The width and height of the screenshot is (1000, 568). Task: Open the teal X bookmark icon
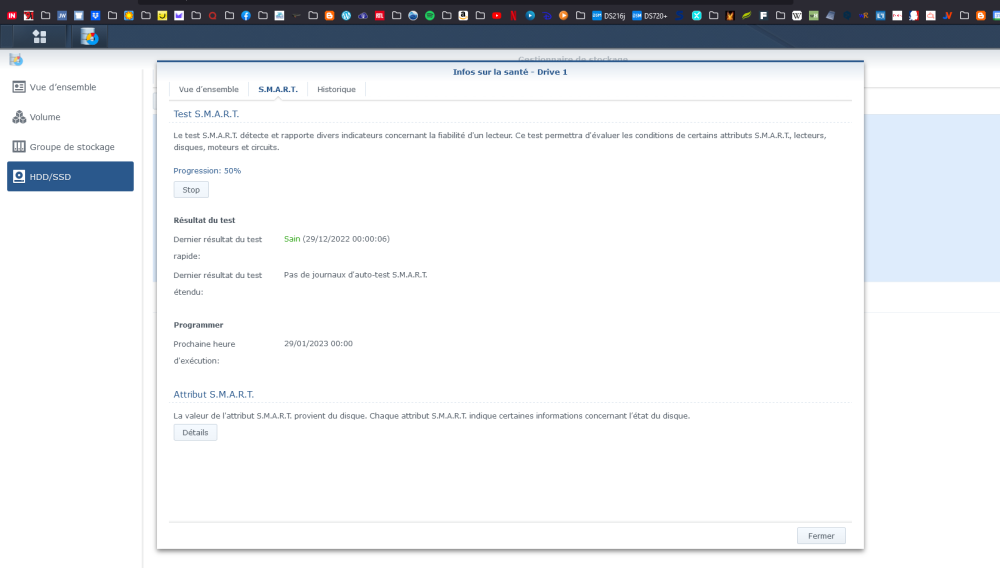[696, 16]
